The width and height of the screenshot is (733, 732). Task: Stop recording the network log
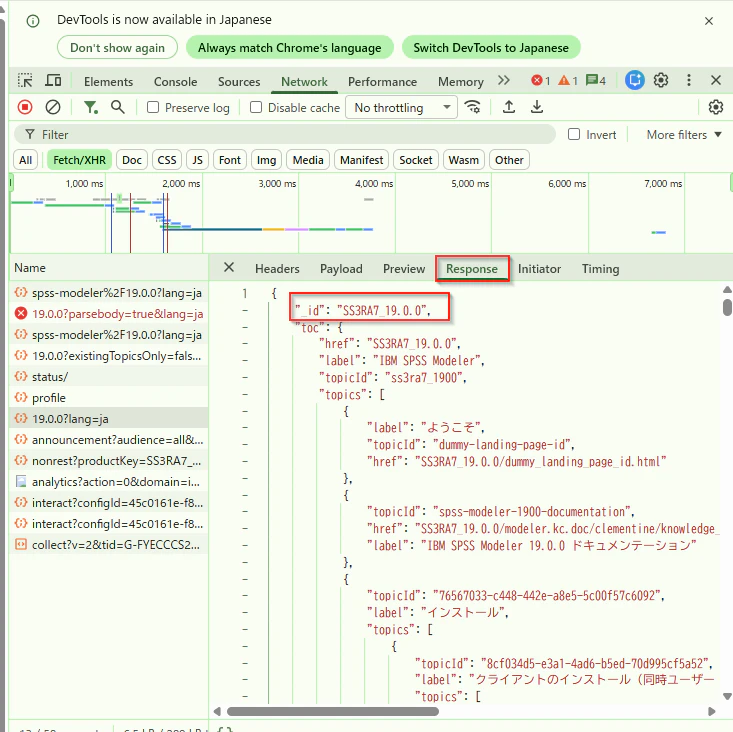click(x=25, y=108)
